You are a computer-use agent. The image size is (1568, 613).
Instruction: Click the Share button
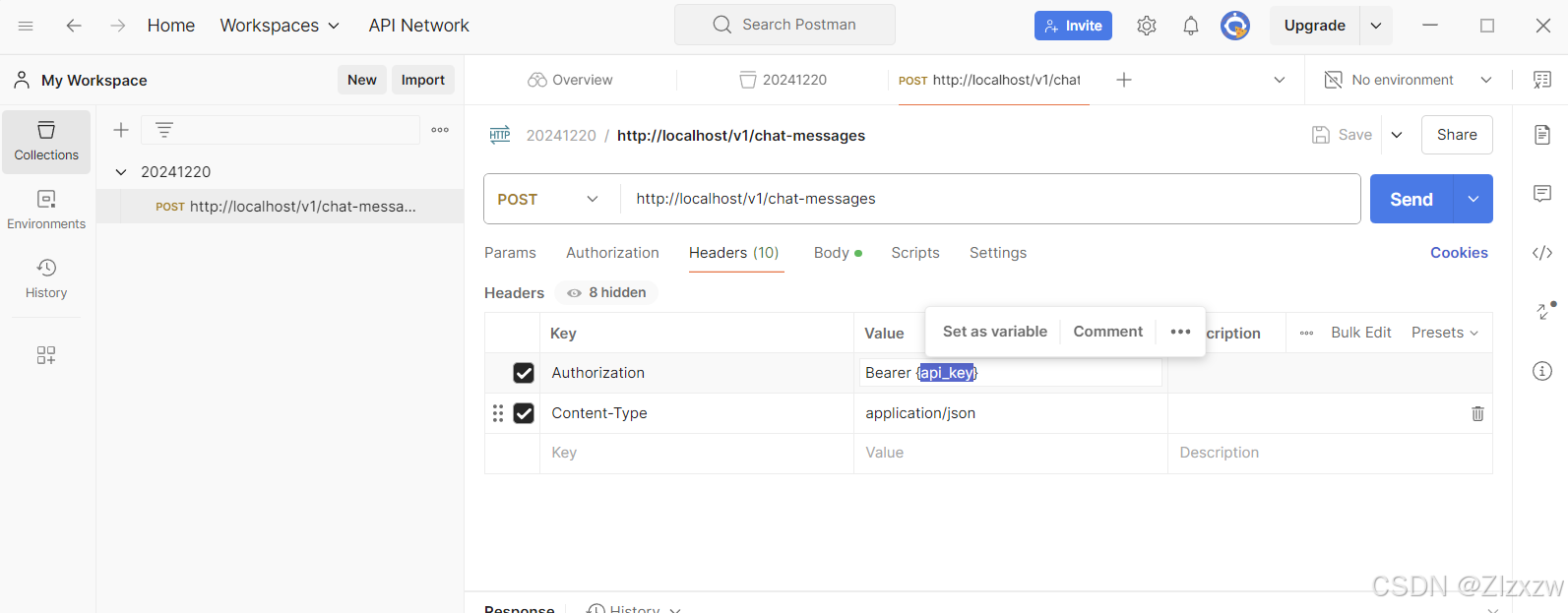1457,135
